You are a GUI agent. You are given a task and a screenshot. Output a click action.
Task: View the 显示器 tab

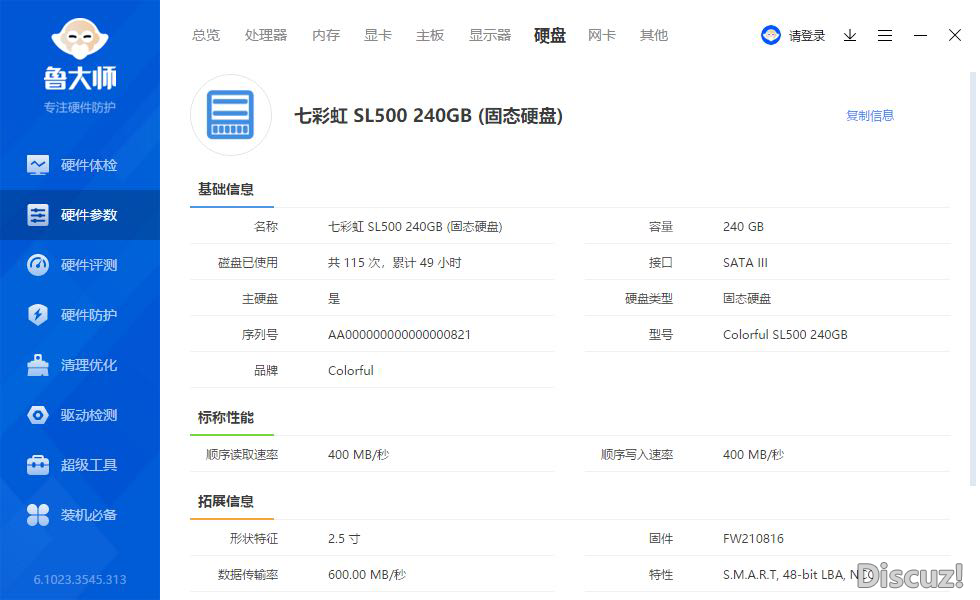coord(490,35)
